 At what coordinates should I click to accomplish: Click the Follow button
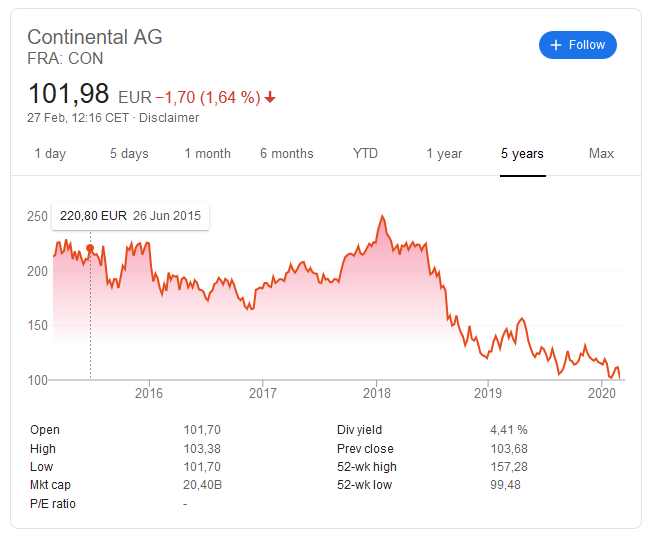tap(578, 45)
